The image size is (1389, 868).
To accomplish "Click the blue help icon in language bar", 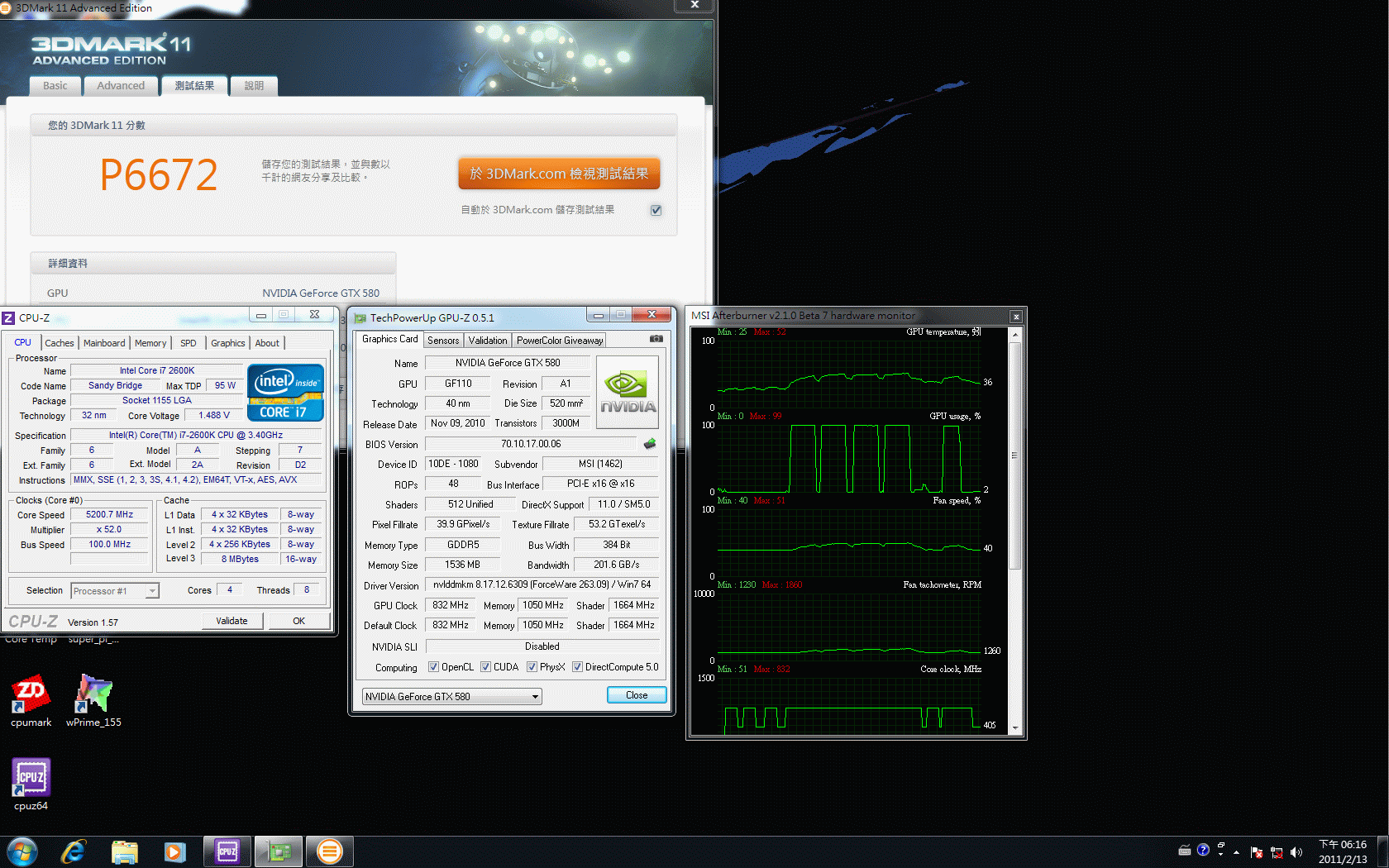I will coord(1203,850).
